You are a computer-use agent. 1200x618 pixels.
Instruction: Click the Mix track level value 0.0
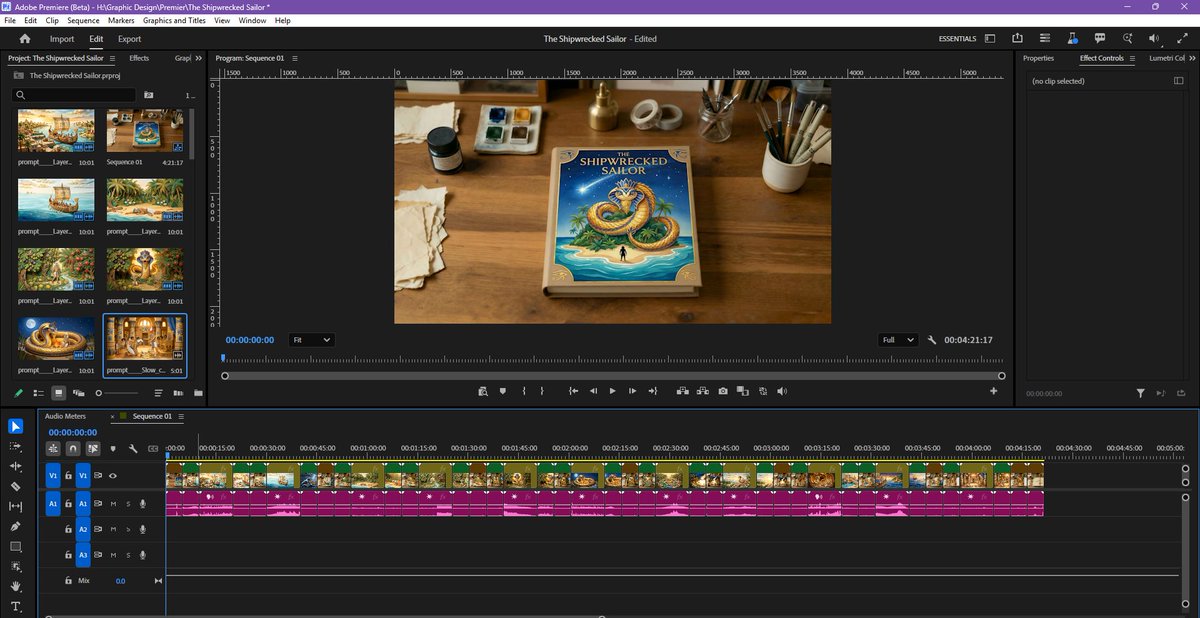(120, 581)
